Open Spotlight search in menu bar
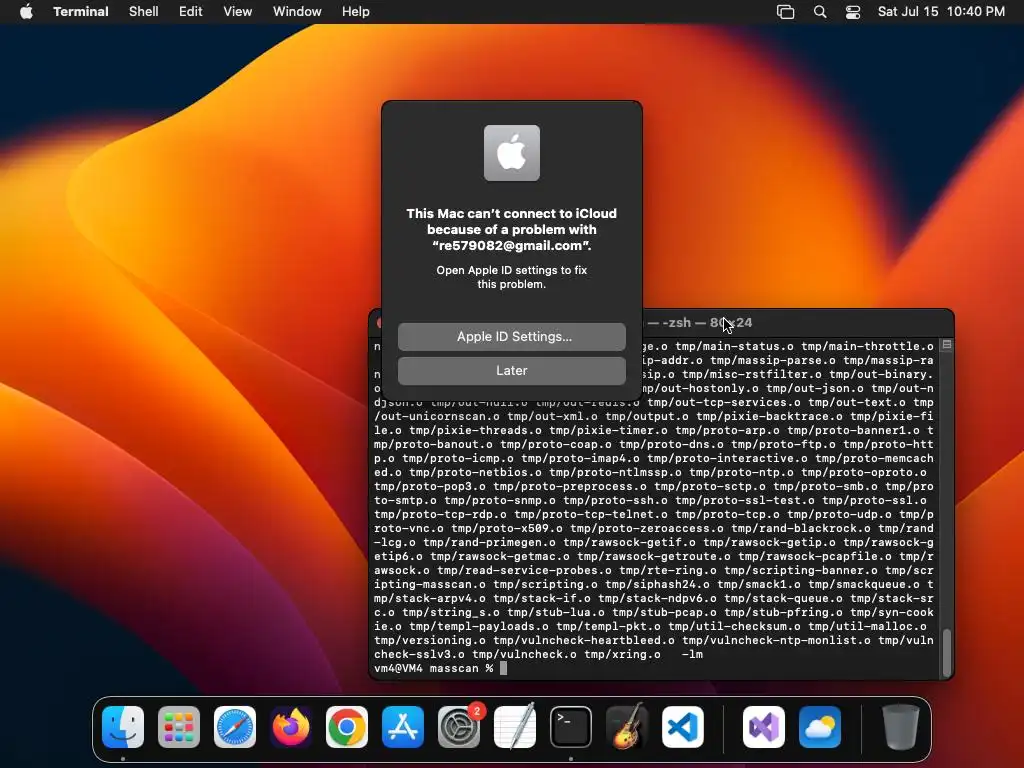The image size is (1024, 768). point(820,12)
